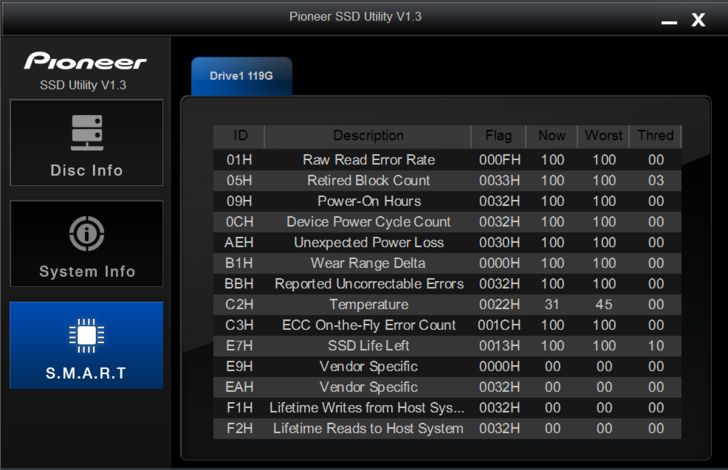Viewport: 728px width, 470px height.
Task: Close the Pioneer SSD Utility window
Action: pos(698,20)
